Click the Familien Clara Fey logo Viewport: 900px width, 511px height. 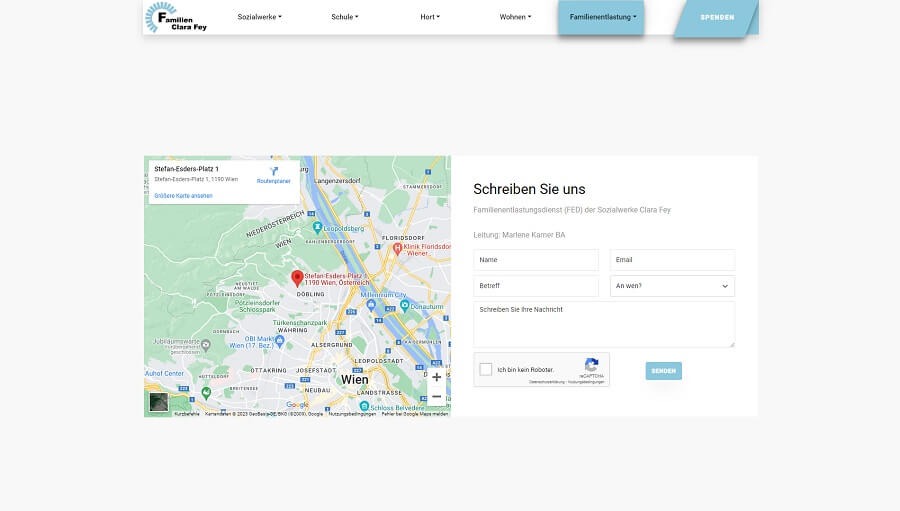pyautogui.click(x=176, y=17)
